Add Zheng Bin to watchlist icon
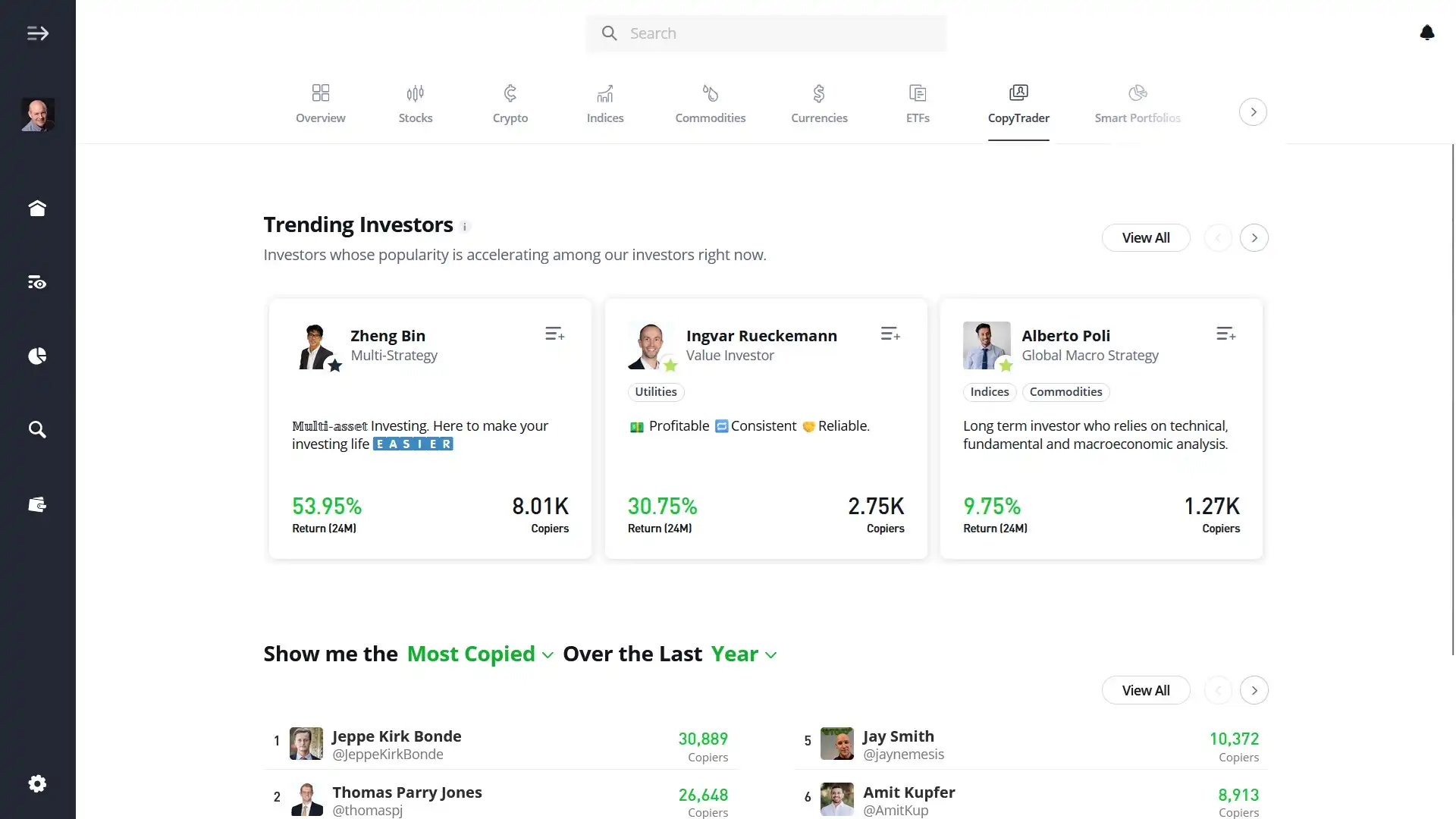Viewport: 1456px width, 819px height. tap(554, 334)
